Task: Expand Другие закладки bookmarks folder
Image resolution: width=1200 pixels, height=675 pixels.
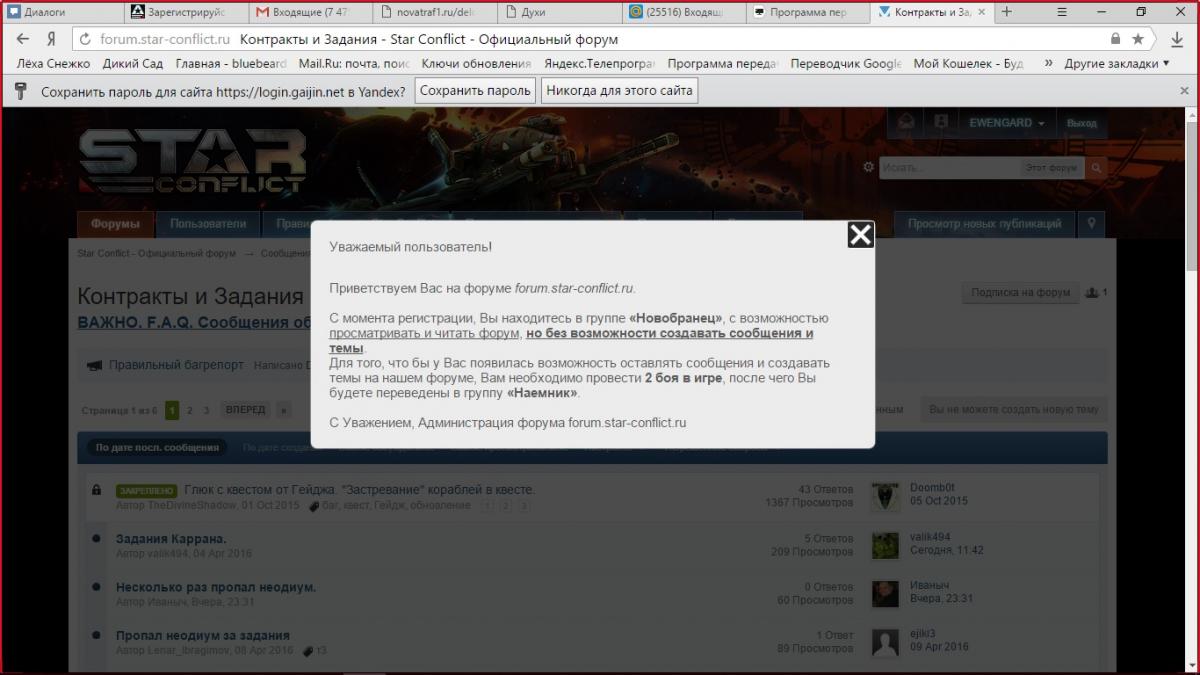Action: click(x=1117, y=63)
